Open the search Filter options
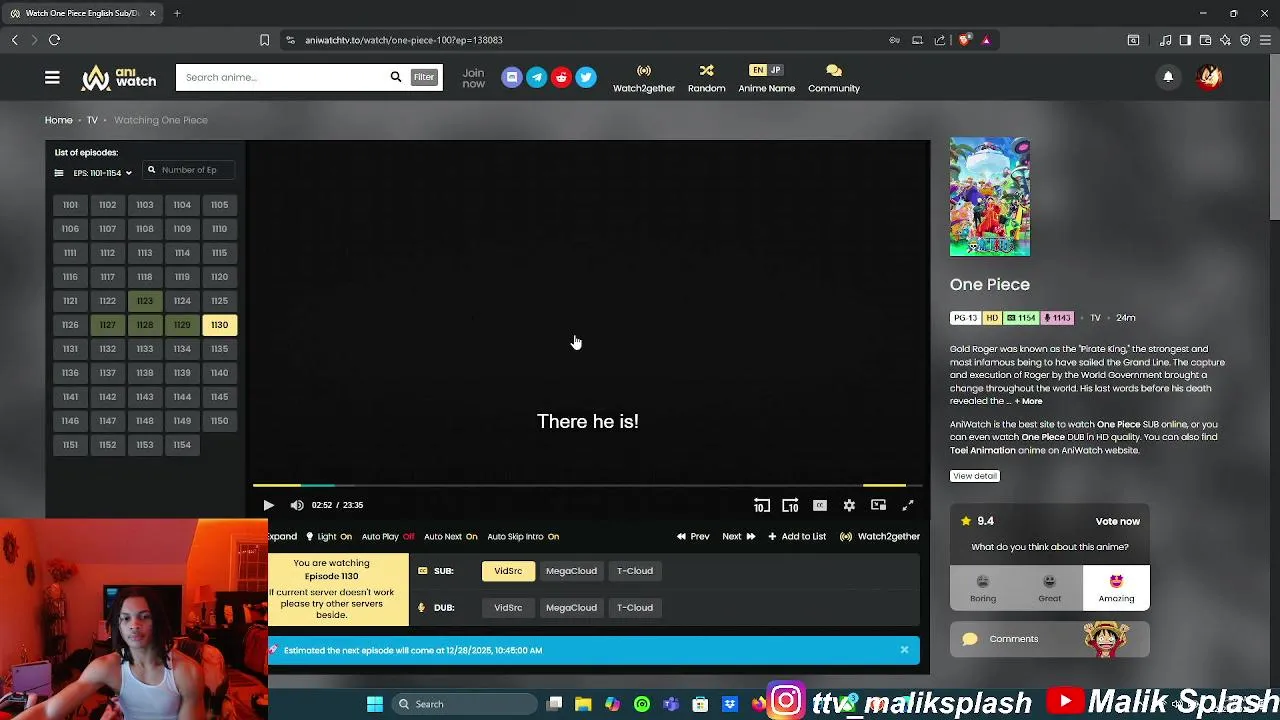The height and width of the screenshot is (720, 1280). [424, 77]
